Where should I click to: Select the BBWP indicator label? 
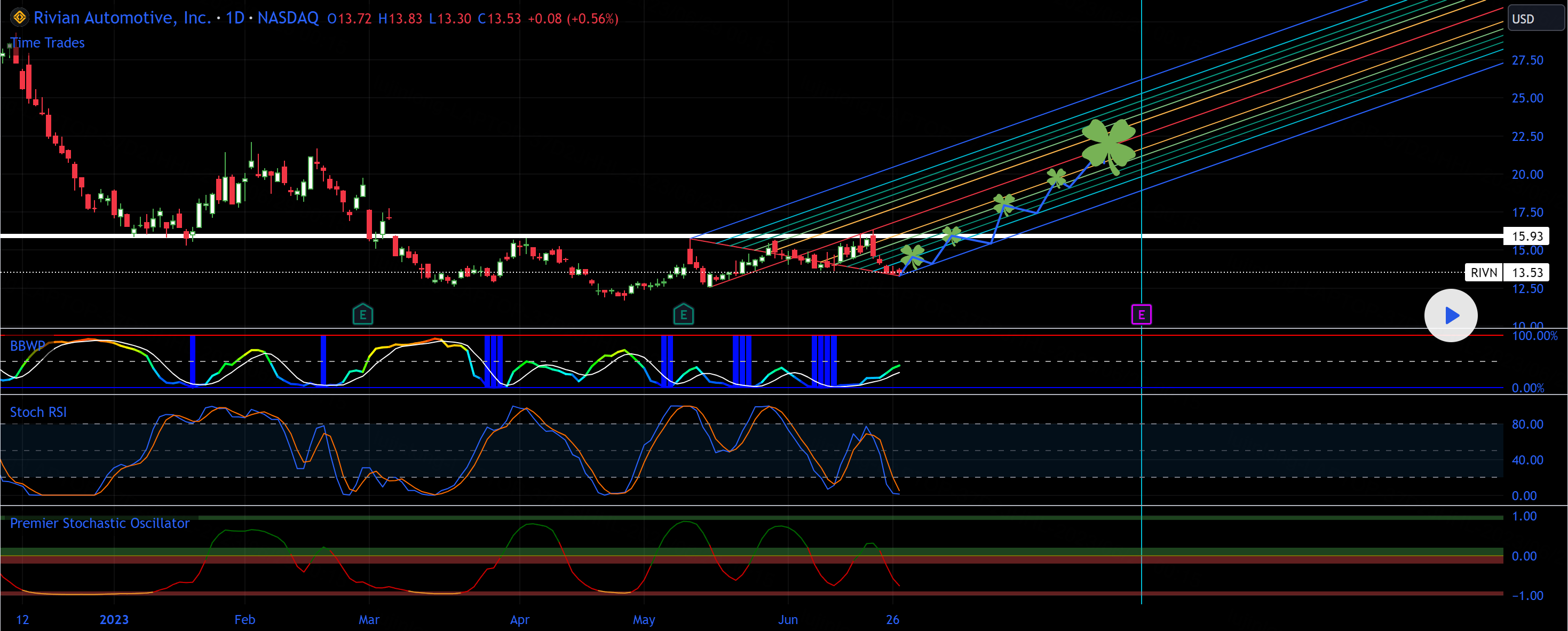(27, 346)
